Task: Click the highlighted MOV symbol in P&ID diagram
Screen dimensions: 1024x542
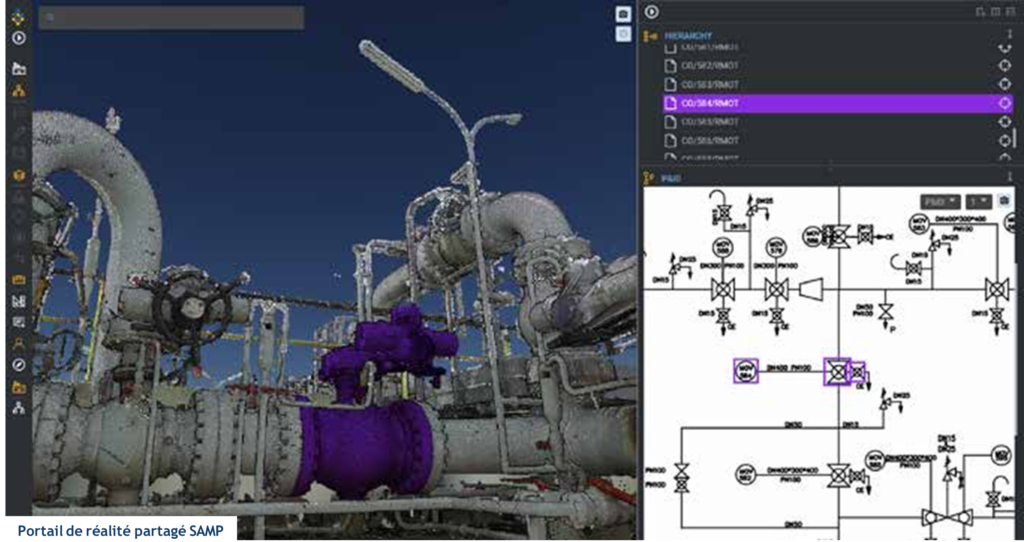Action: pos(745,371)
